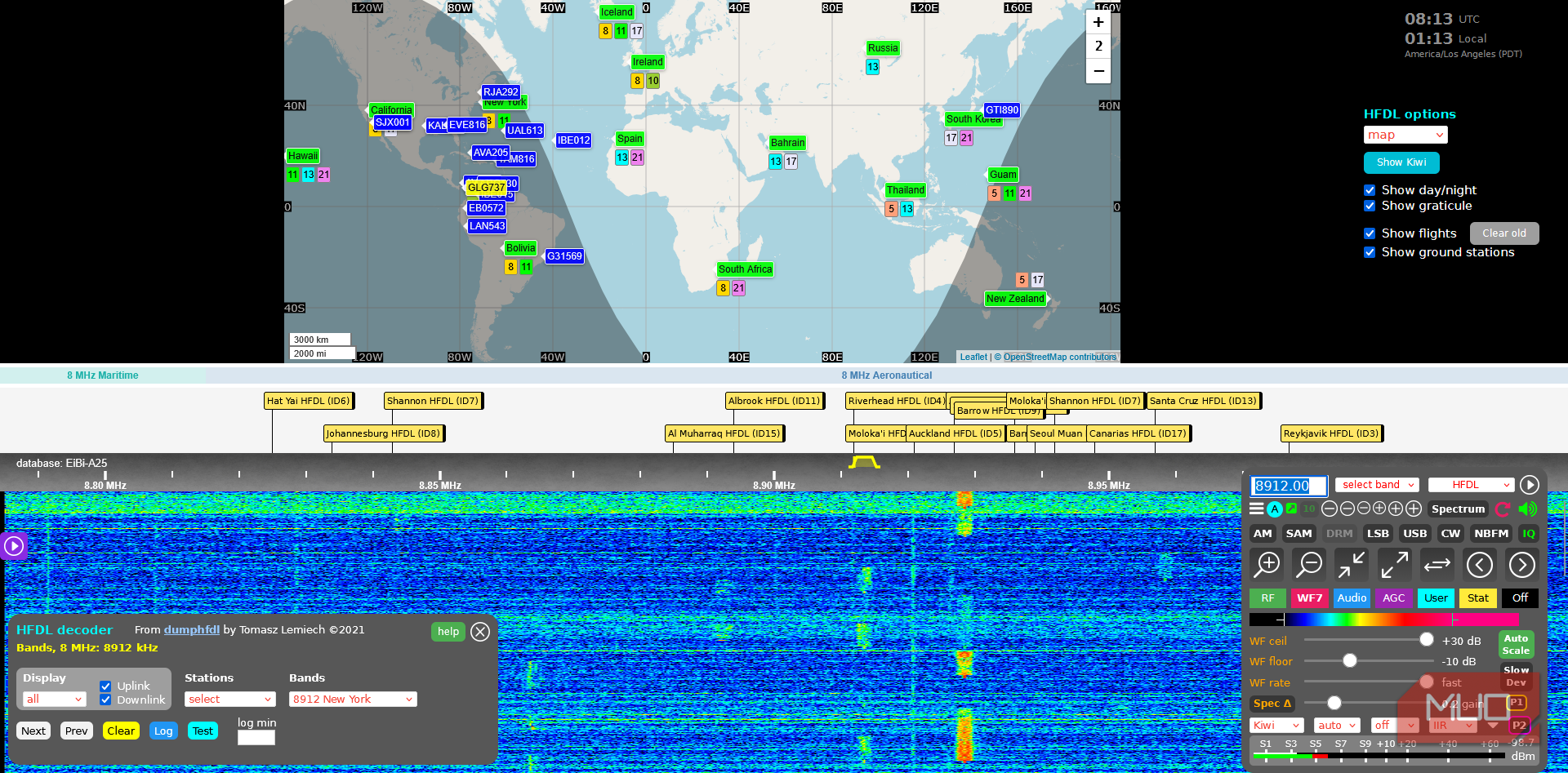Click the Auto Scale button
1568x773 pixels.
point(1516,645)
